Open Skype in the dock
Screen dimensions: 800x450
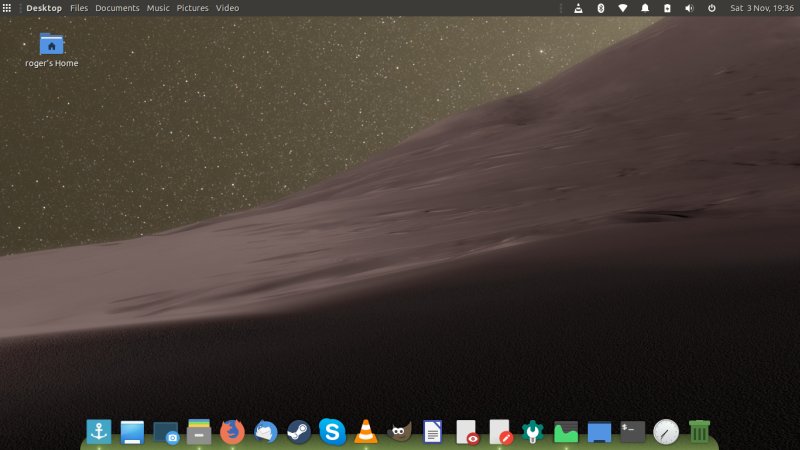click(332, 431)
